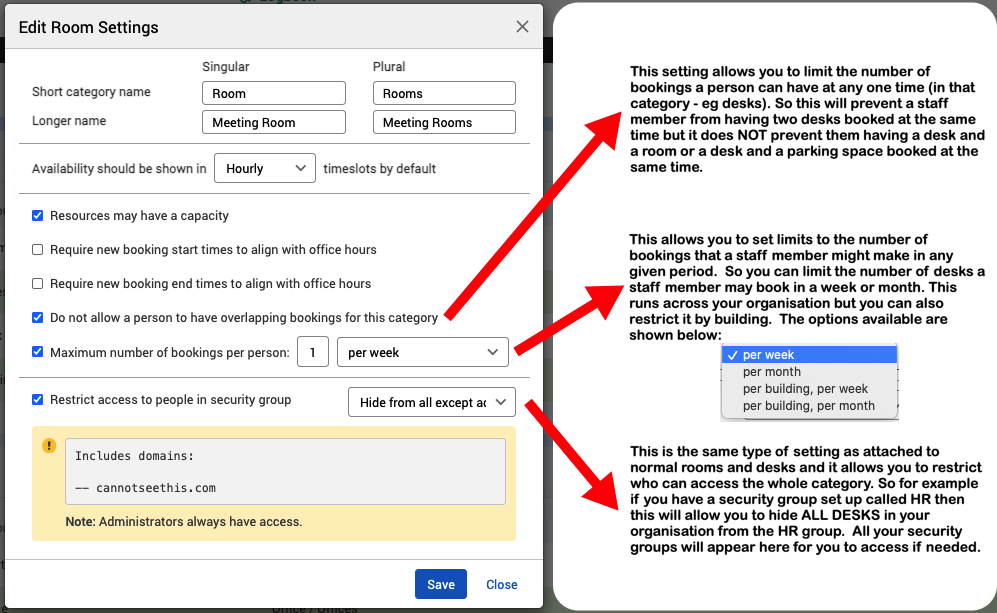Click the plural short name field 'Rooms'
Screen dimensions: 997x613
[444, 94]
